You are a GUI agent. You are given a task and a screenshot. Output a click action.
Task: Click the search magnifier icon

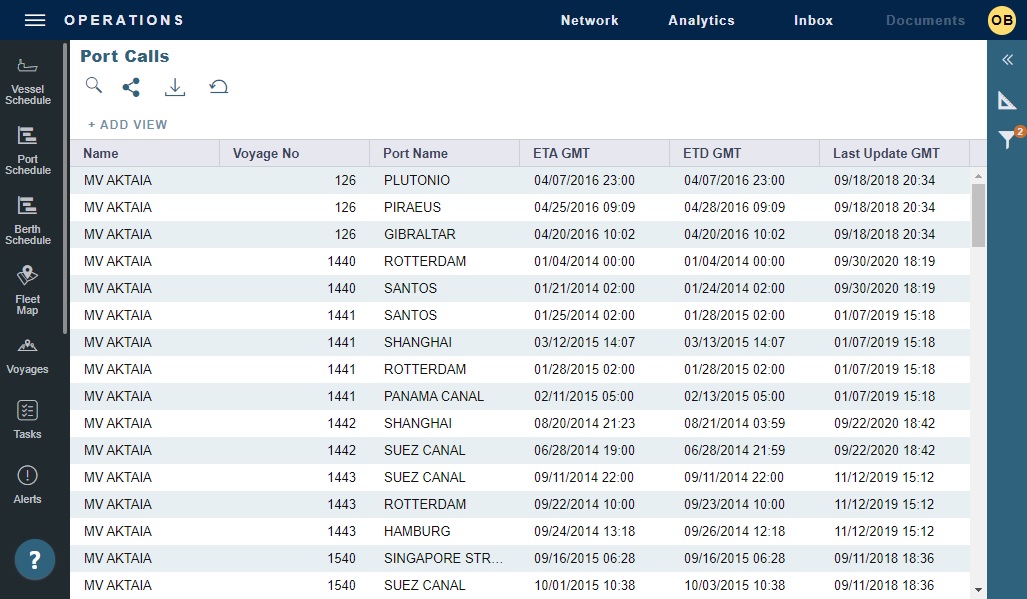tap(94, 86)
